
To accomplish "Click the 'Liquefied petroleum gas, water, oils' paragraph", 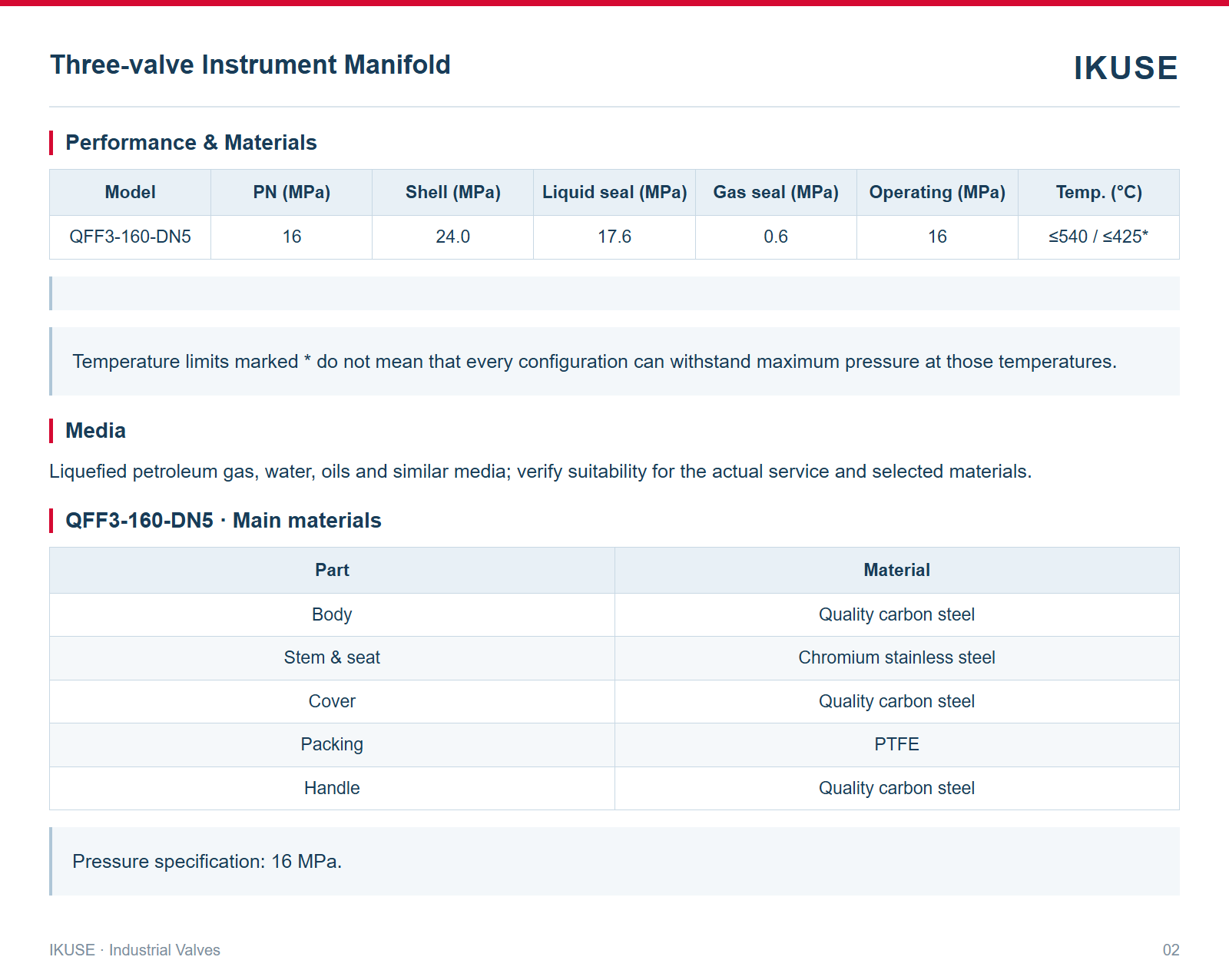I will click(540, 472).
